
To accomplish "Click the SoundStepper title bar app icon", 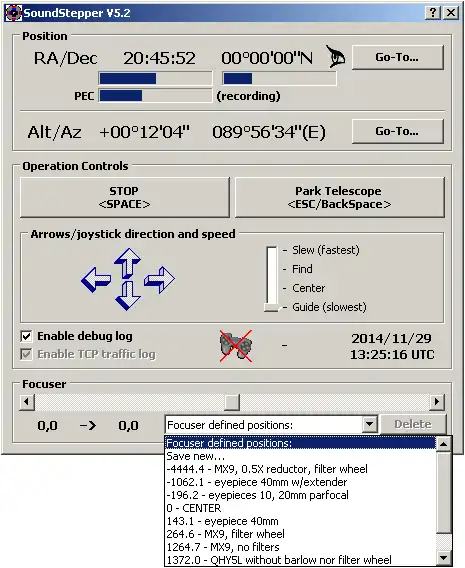I will coord(14,13).
